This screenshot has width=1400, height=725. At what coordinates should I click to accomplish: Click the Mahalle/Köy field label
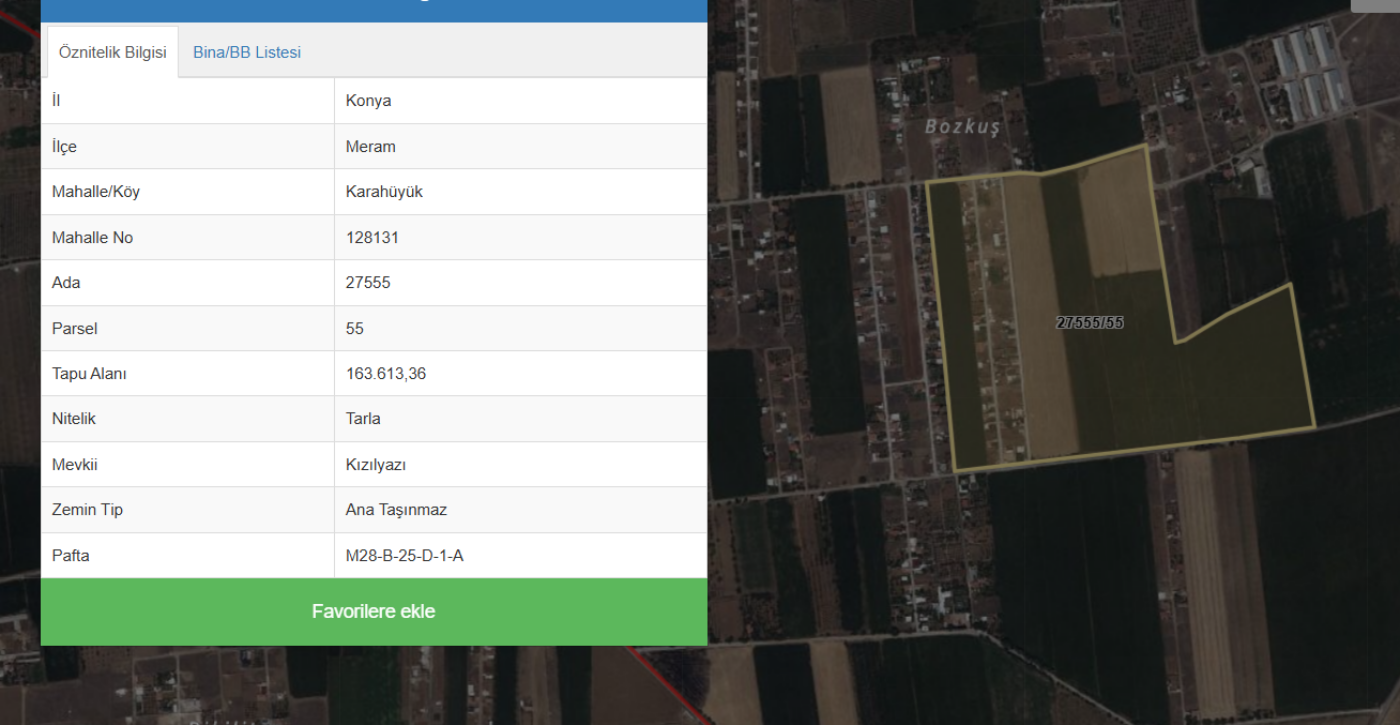click(96, 192)
